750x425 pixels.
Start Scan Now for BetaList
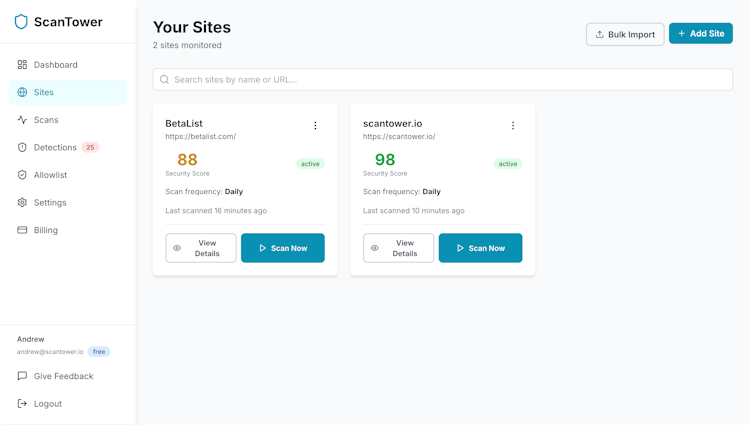(x=283, y=248)
